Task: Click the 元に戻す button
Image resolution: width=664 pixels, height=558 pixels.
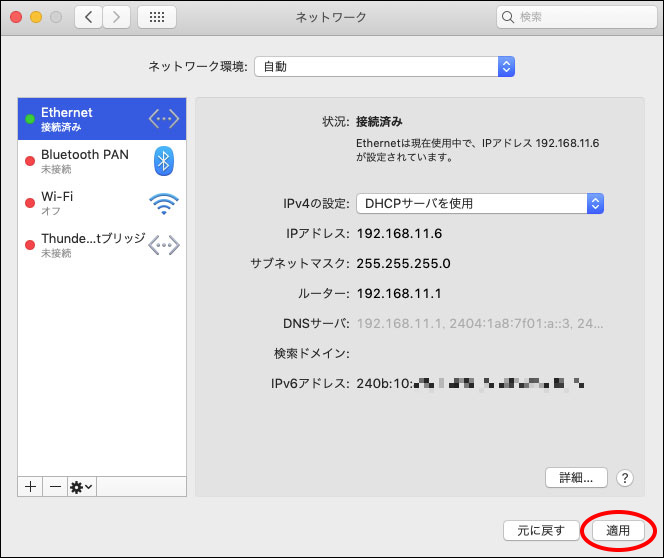Action: pyautogui.click(x=541, y=530)
